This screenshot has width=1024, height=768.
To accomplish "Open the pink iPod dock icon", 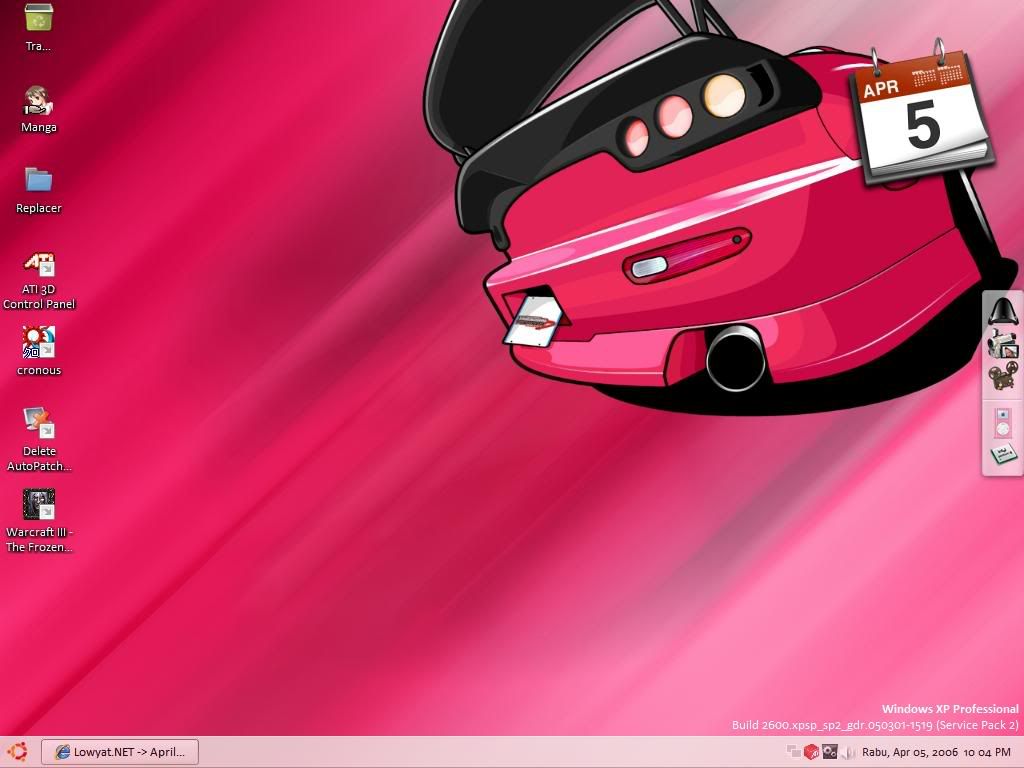I will point(1002,422).
